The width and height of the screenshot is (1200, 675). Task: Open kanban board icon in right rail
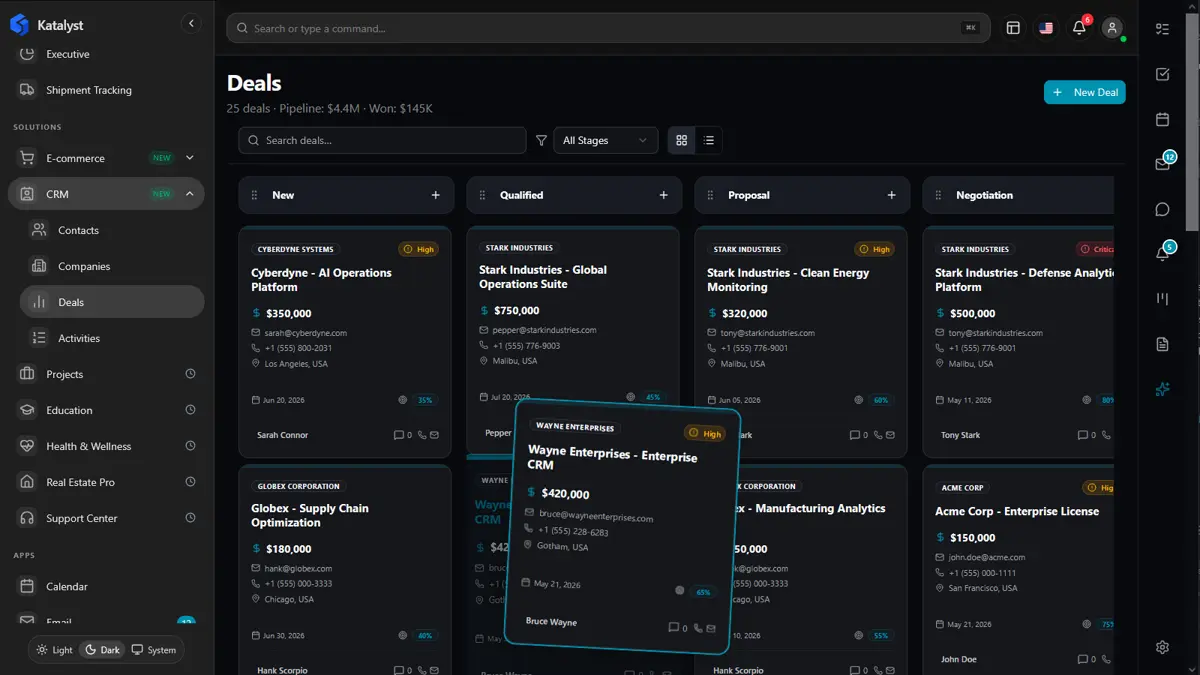pyautogui.click(x=1162, y=299)
